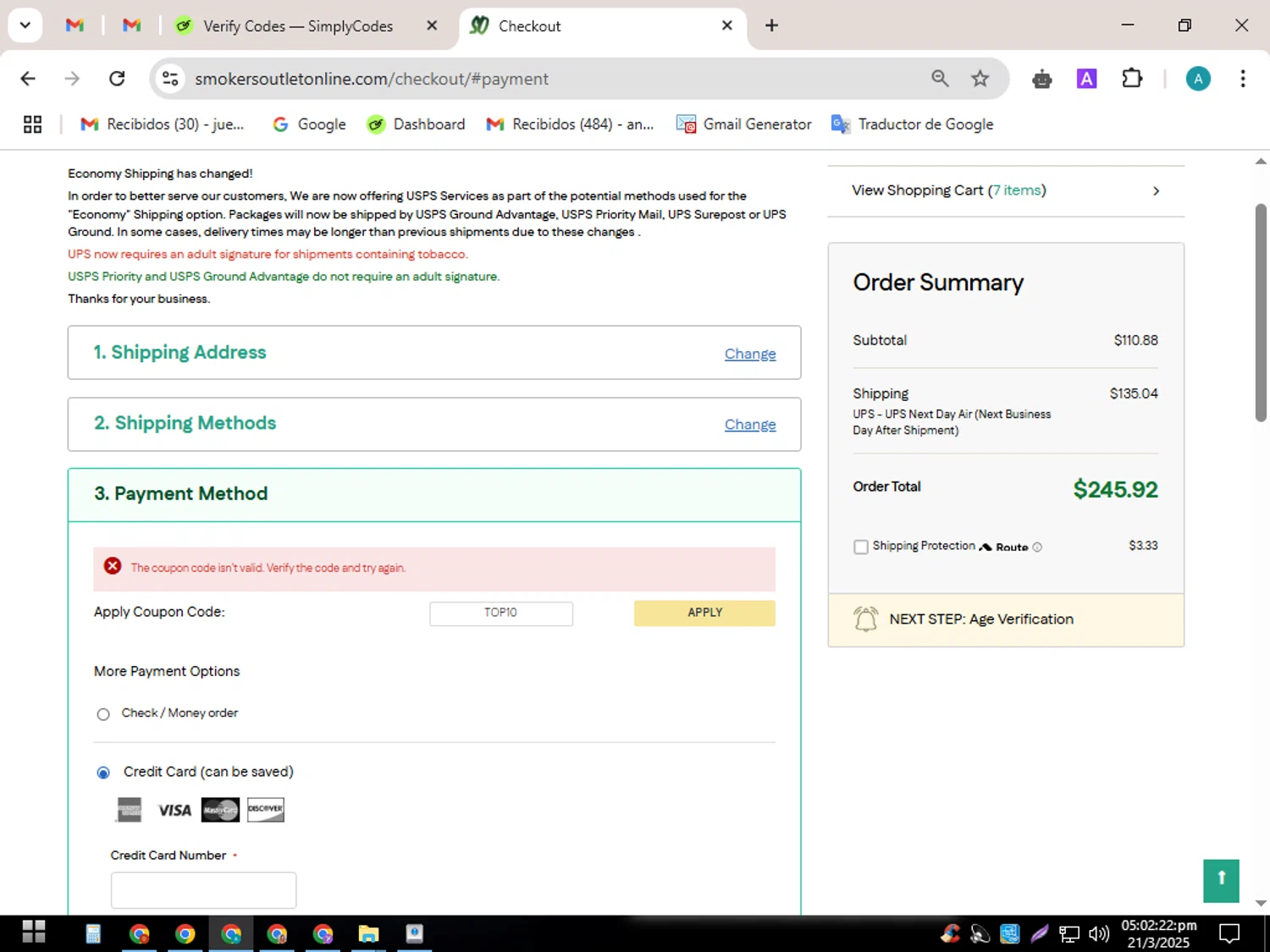View site information icon in address bar
The height and width of the screenshot is (952, 1270).
tap(170, 79)
